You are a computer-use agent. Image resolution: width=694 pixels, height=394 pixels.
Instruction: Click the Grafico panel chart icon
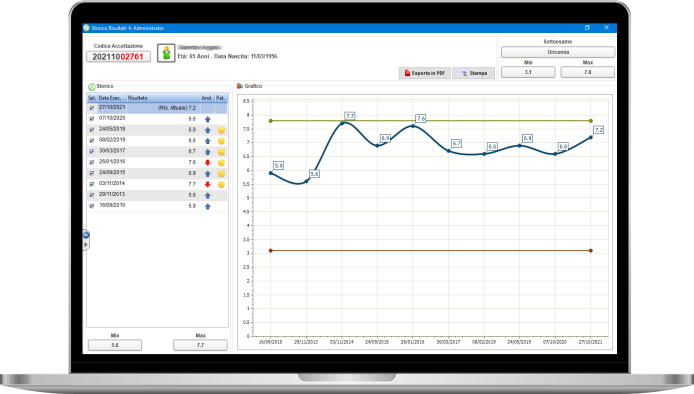click(240, 86)
